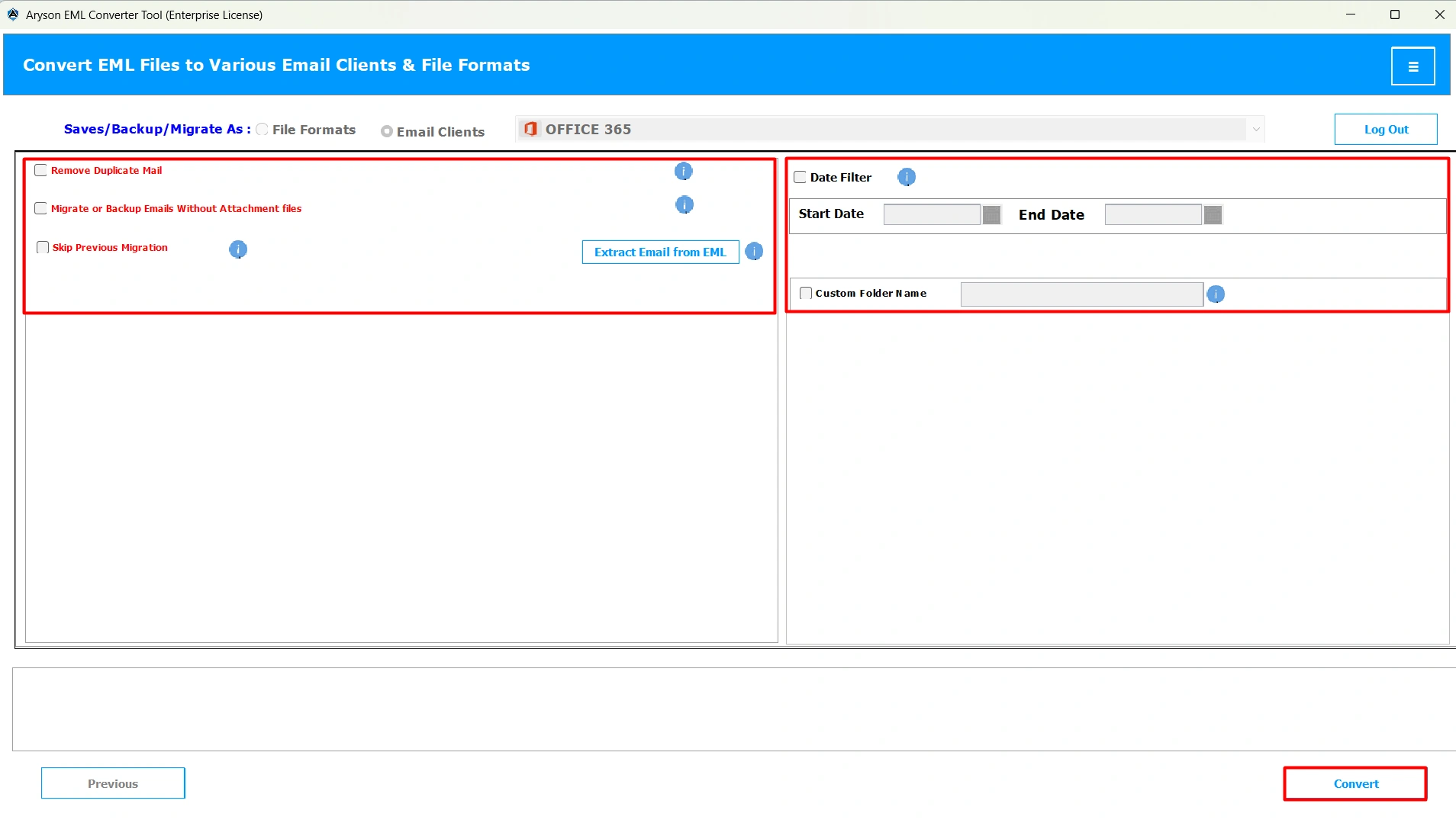Click the Start Date input field

point(932,214)
